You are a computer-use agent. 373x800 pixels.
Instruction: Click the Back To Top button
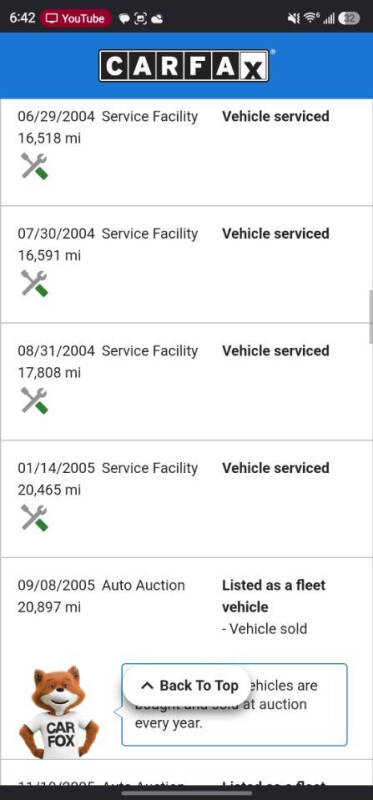pyautogui.click(x=186, y=686)
